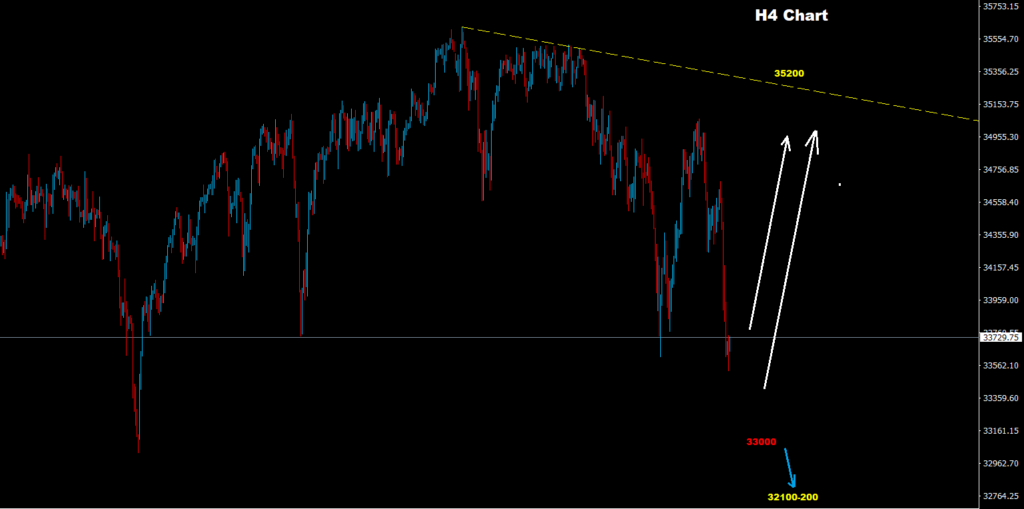Click the current price tag 33729.75
The image size is (1024, 509).
click(x=1000, y=338)
